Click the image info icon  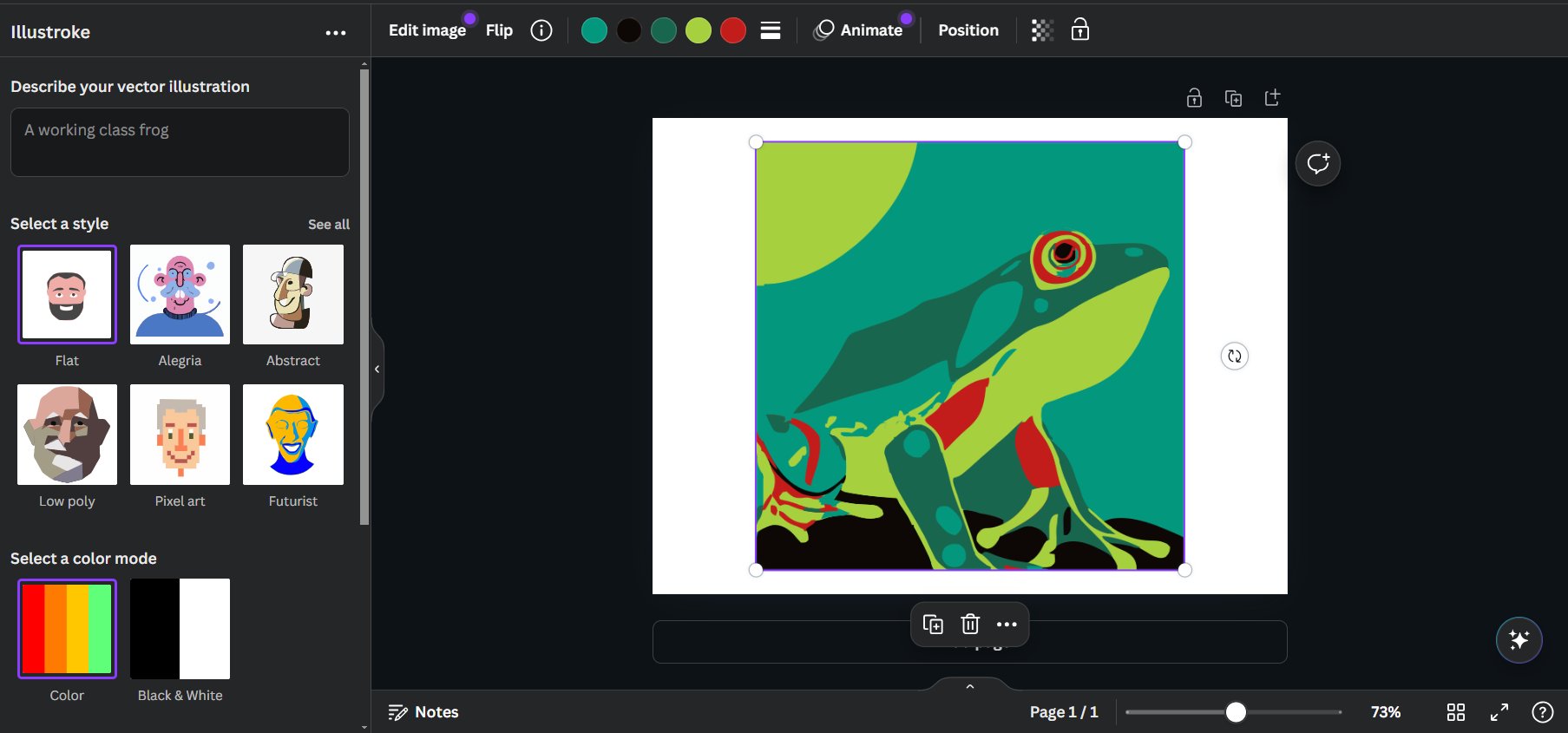point(541,30)
